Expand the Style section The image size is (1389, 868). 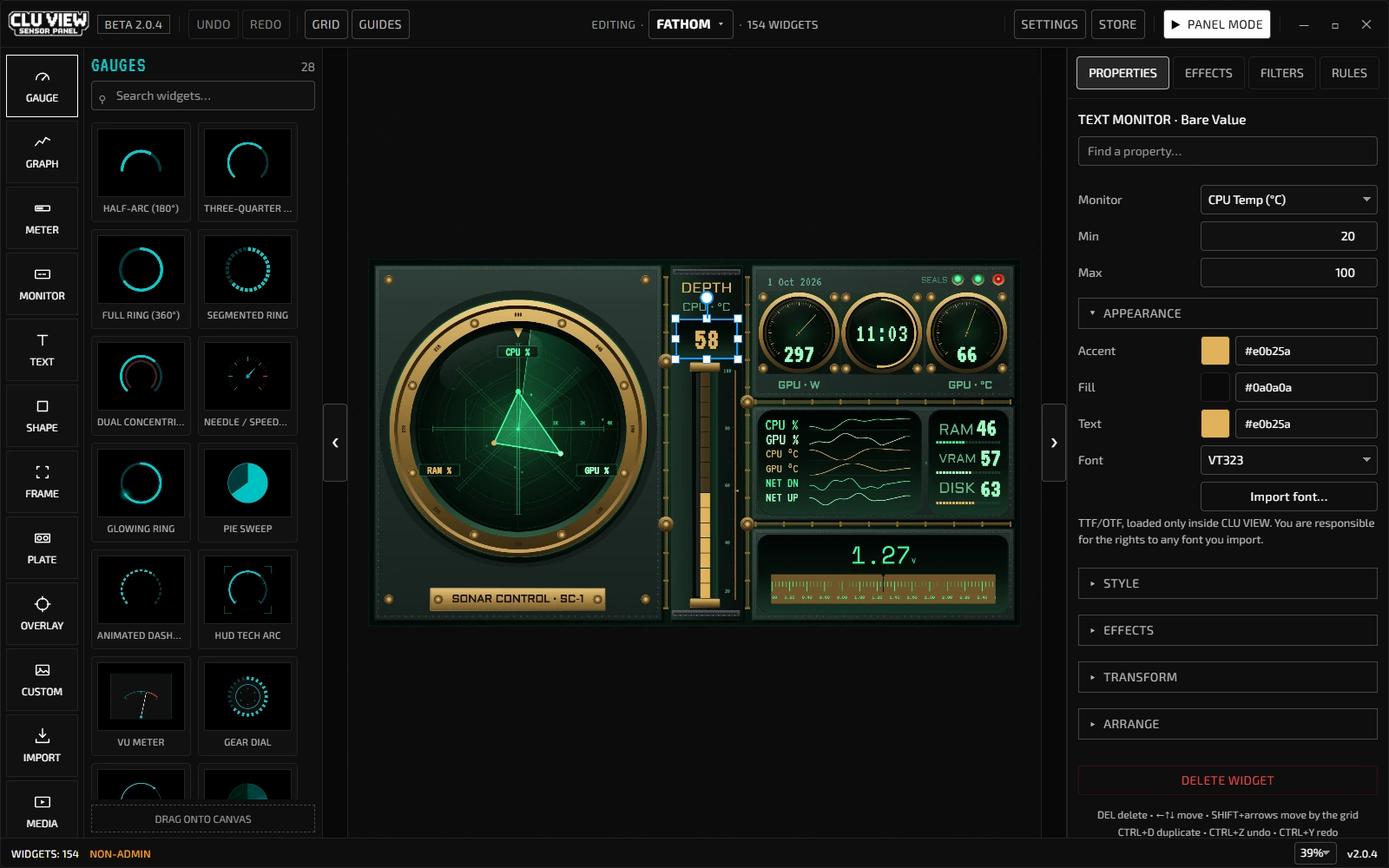pos(1228,583)
